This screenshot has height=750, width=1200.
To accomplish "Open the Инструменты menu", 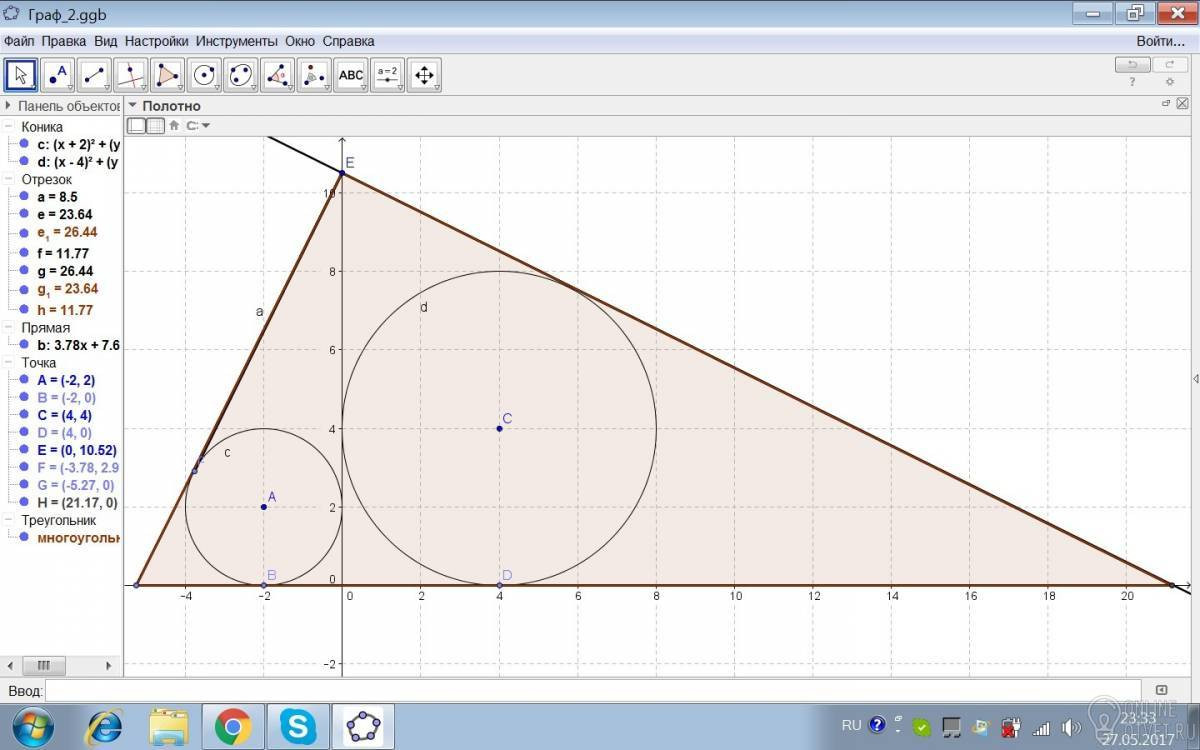I will 237,41.
